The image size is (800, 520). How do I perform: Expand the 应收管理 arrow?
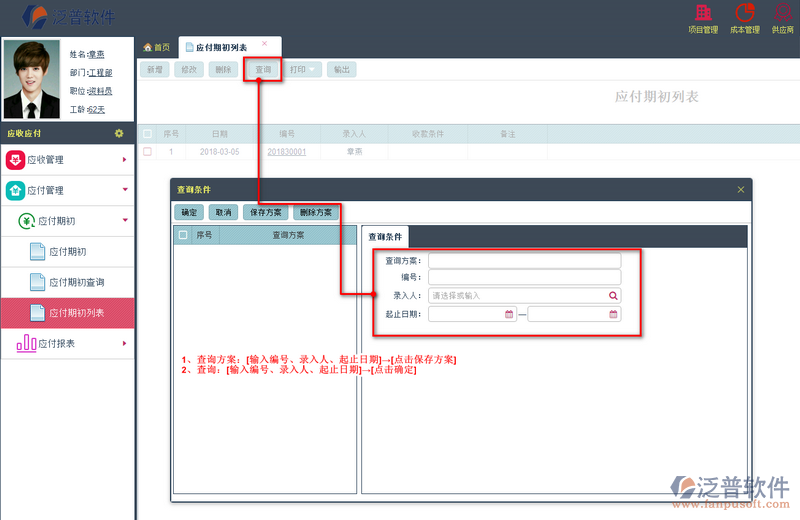(124, 160)
